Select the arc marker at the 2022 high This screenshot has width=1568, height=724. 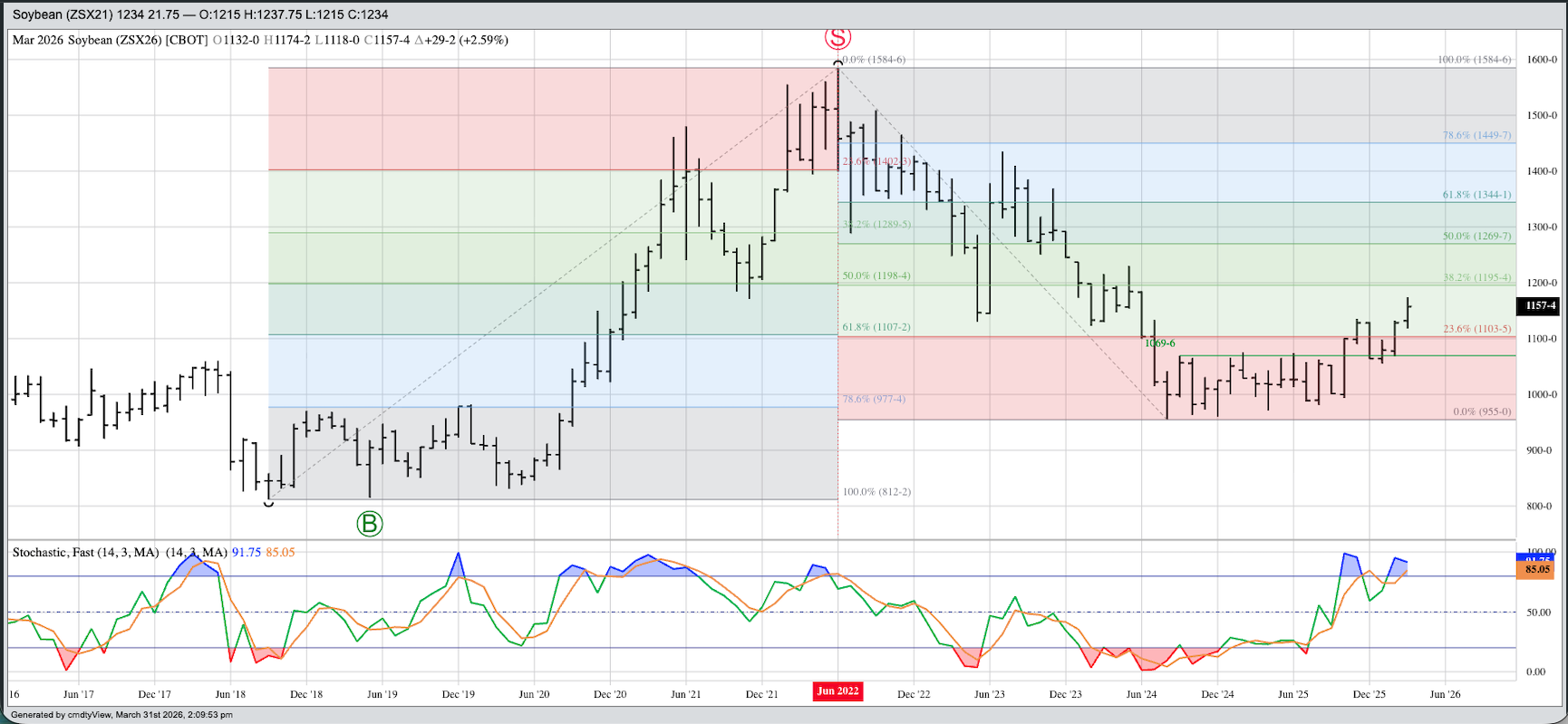tap(837, 63)
